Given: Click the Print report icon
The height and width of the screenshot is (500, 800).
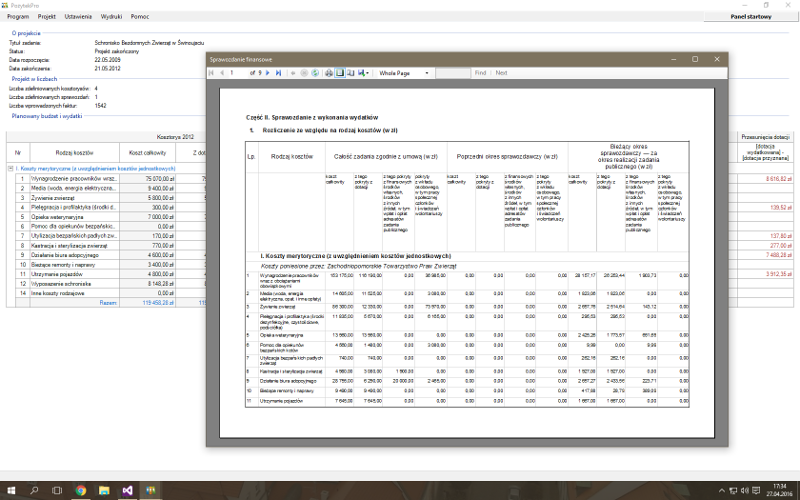Looking at the screenshot, I should click(x=329, y=73).
